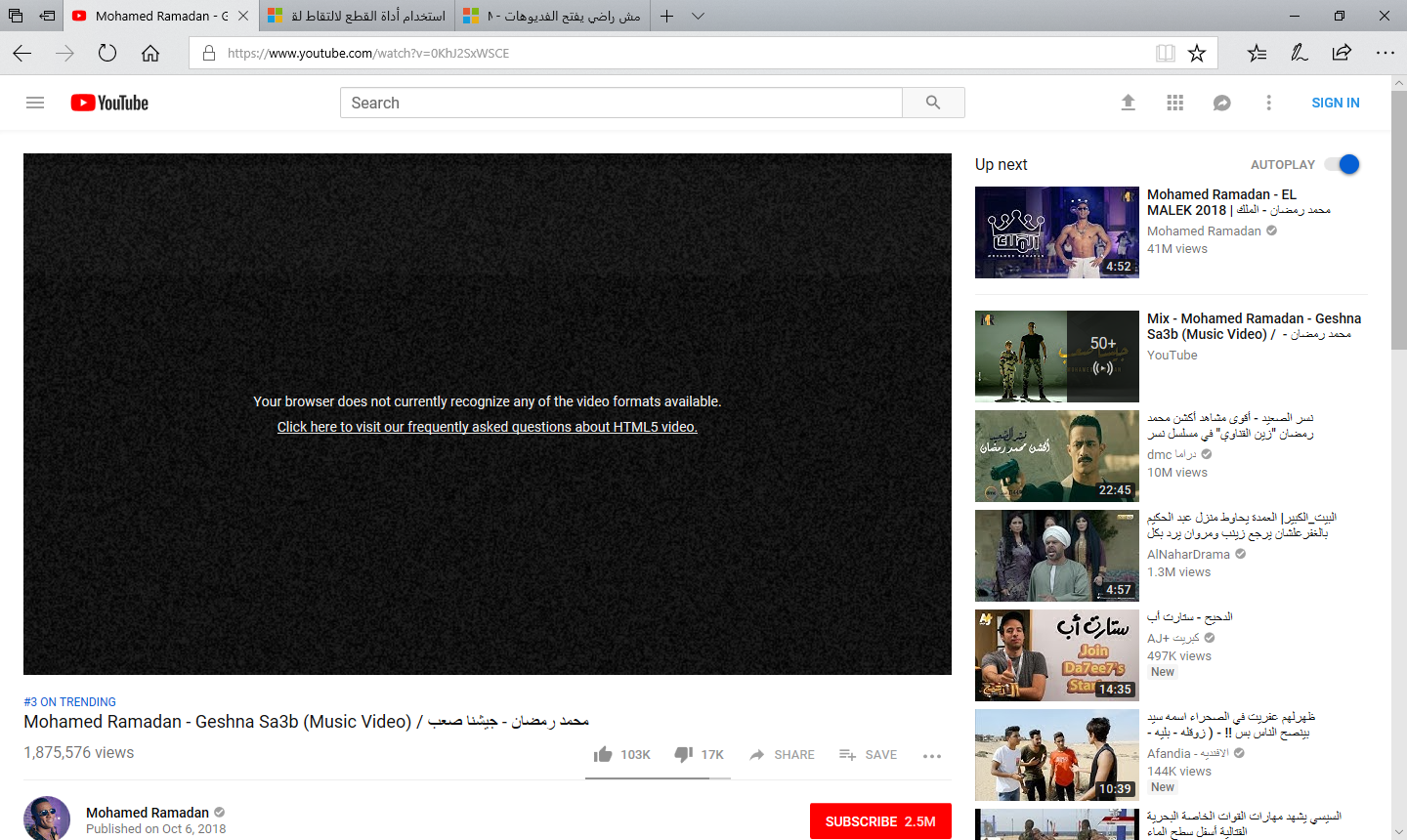Share this page with Edge share icon
Screen dimensions: 1407x840
(1342, 53)
